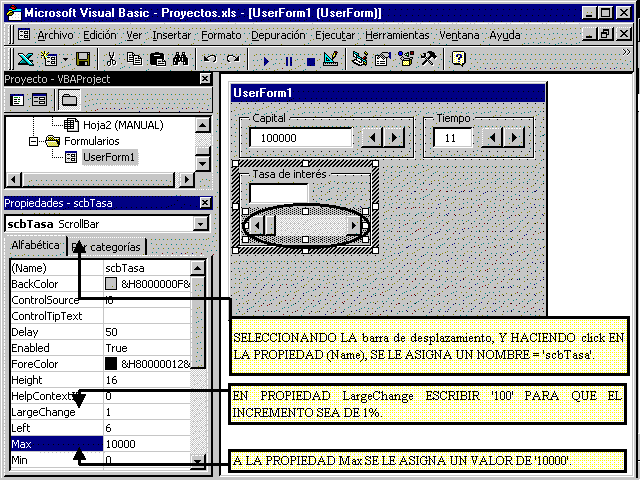Click Tiempo text box showing 11
640x480 pixels.
[453, 138]
